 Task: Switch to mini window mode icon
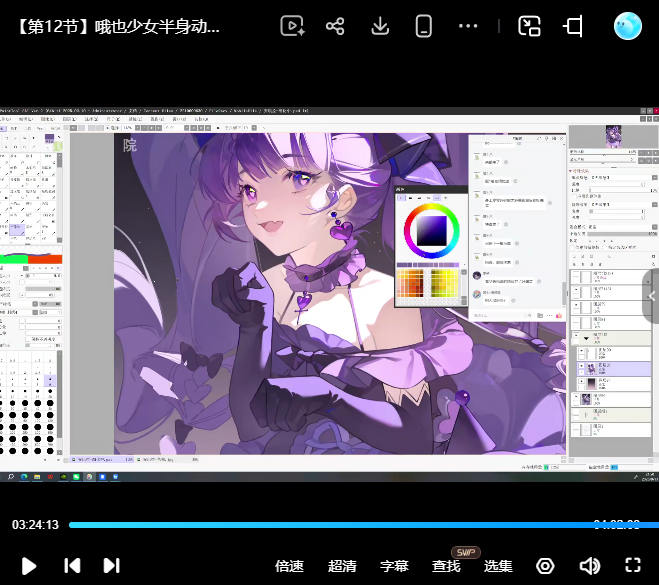tap(529, 26)
